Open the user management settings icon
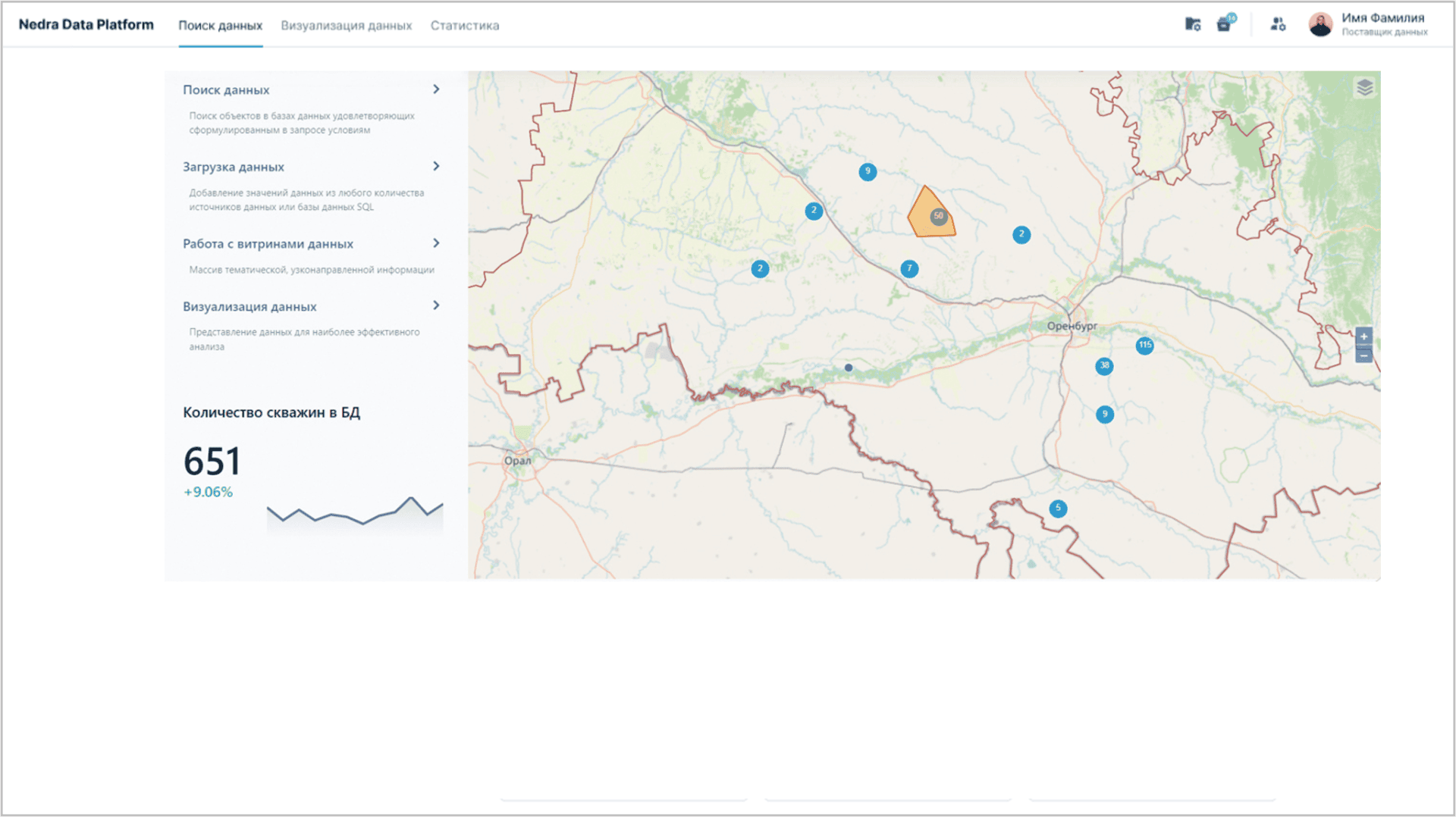1456x817 pixels. pos(1278,24)
